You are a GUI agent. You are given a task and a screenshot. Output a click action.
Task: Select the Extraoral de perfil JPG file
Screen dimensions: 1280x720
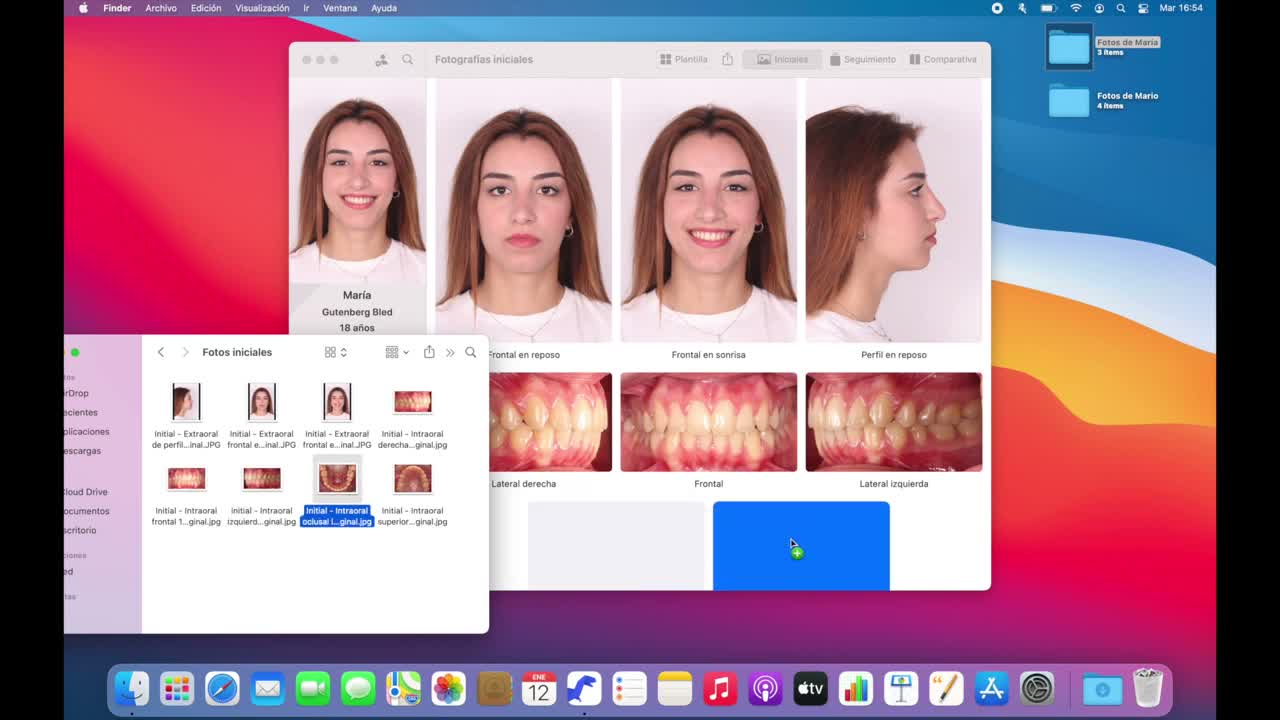[186, 416]
